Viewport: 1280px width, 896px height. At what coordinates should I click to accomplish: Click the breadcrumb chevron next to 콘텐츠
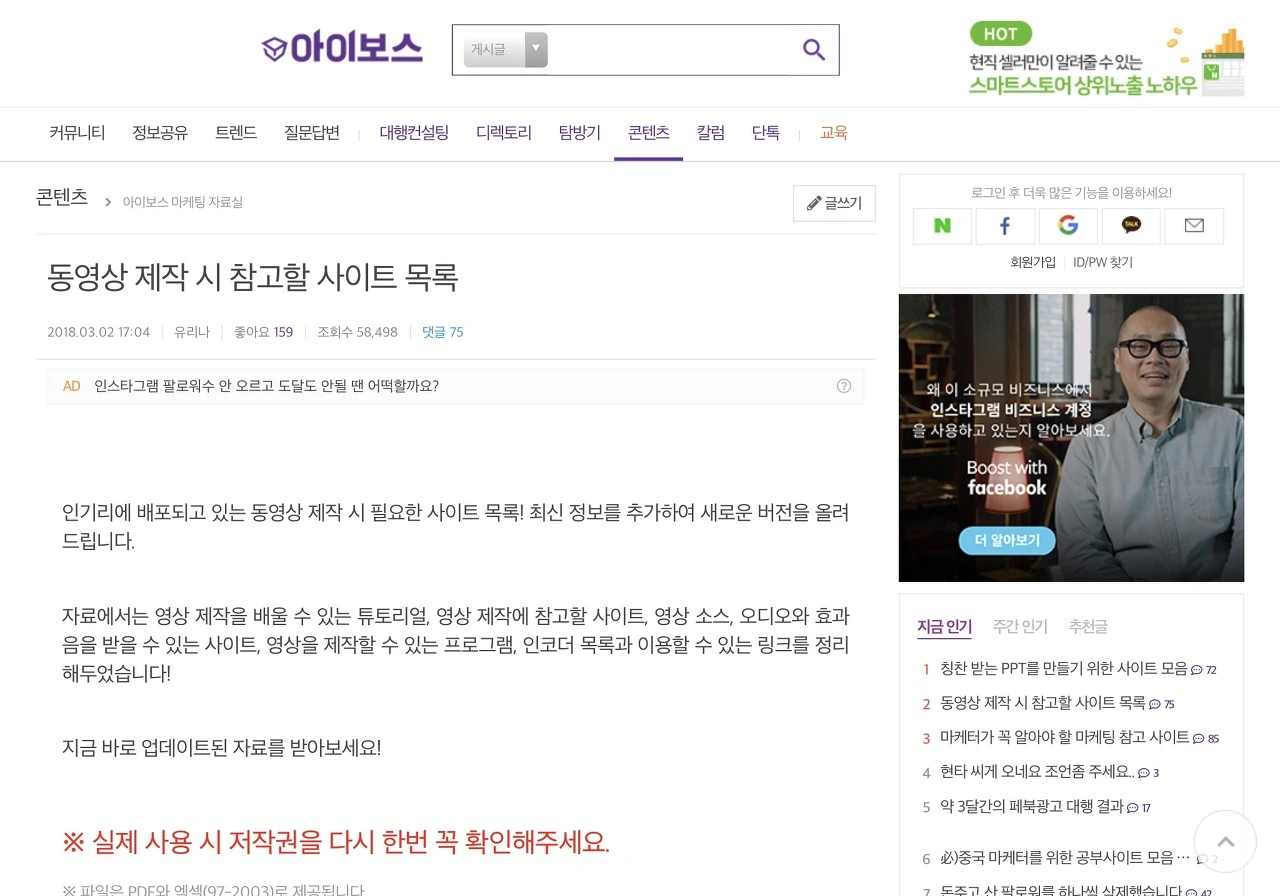click(x=108, y=202)
